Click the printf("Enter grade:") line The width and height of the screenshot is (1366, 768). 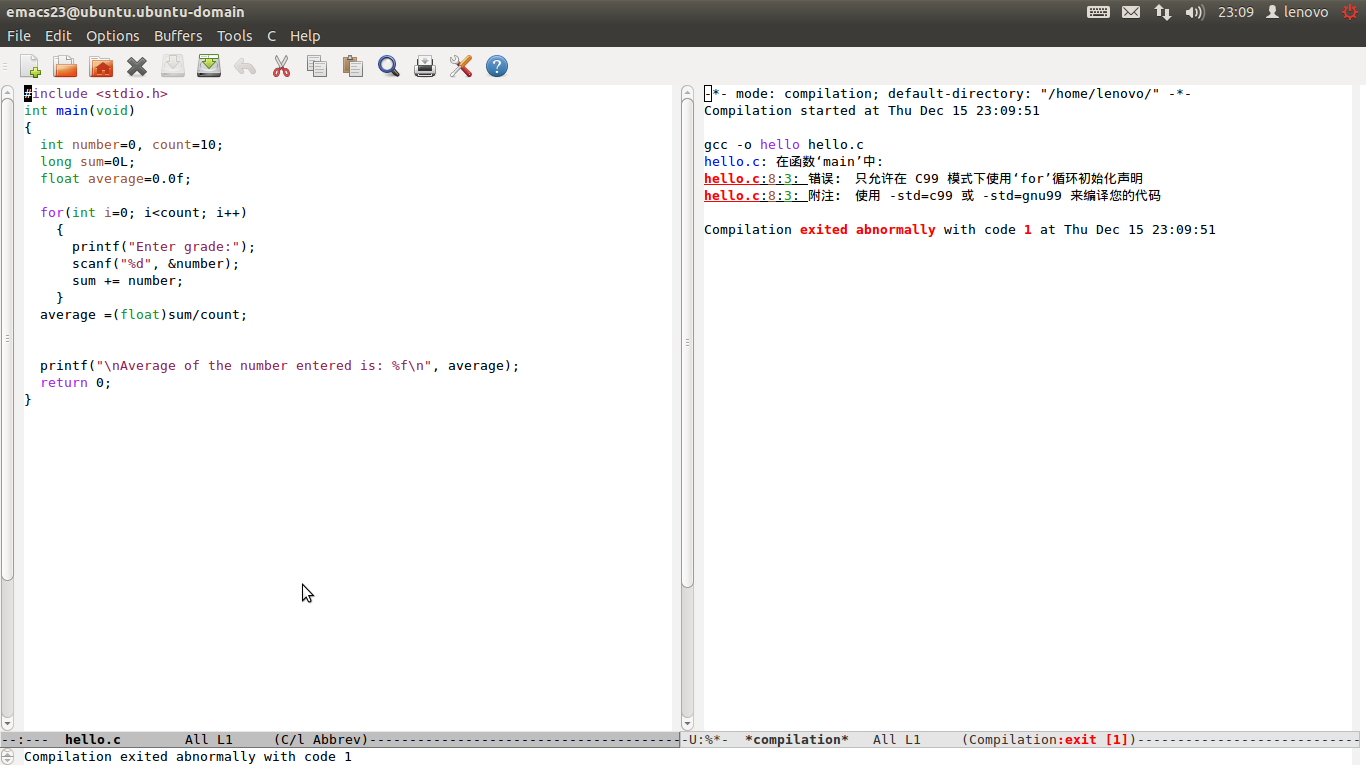(164, 247)
